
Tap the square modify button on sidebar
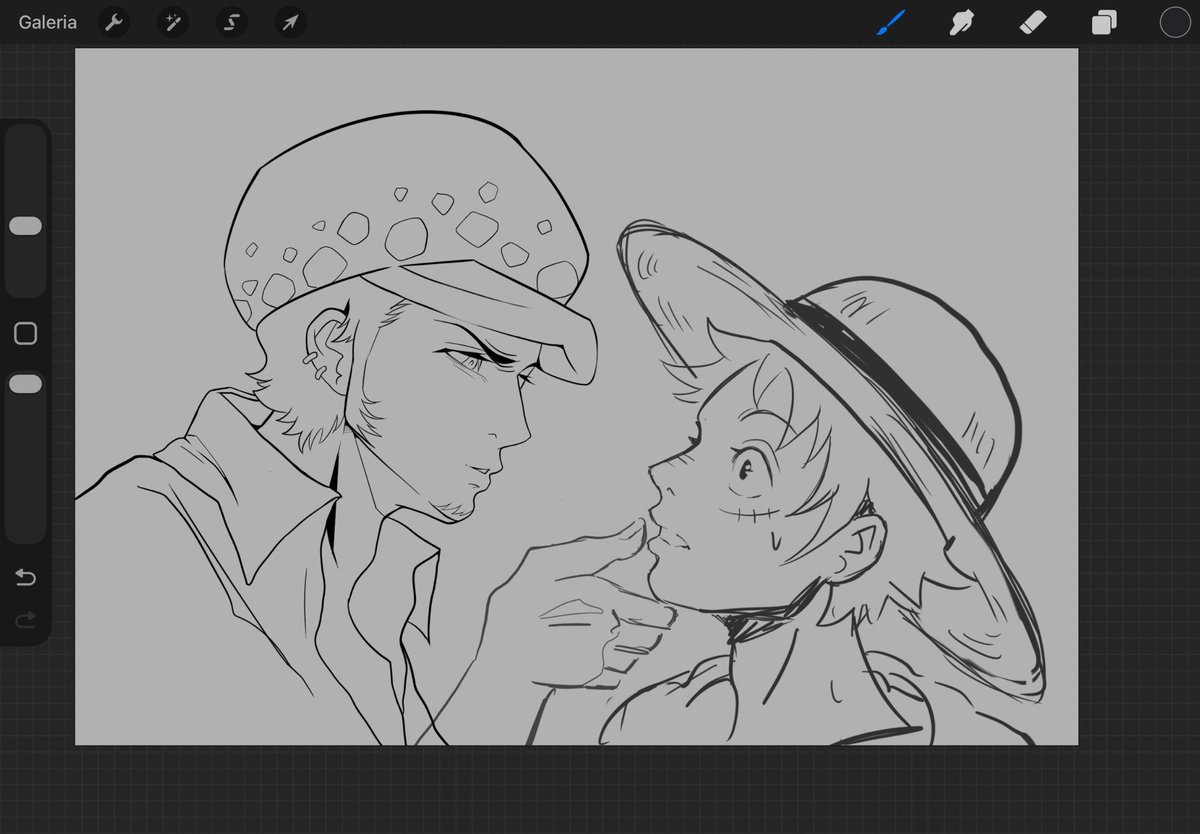pos(25,333)
